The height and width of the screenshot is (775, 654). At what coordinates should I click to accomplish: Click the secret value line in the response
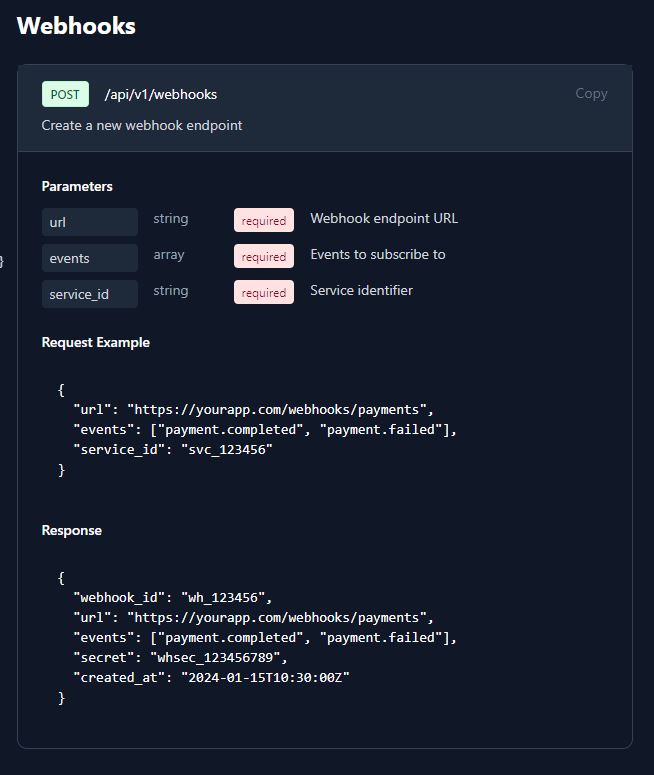[180, 657]
